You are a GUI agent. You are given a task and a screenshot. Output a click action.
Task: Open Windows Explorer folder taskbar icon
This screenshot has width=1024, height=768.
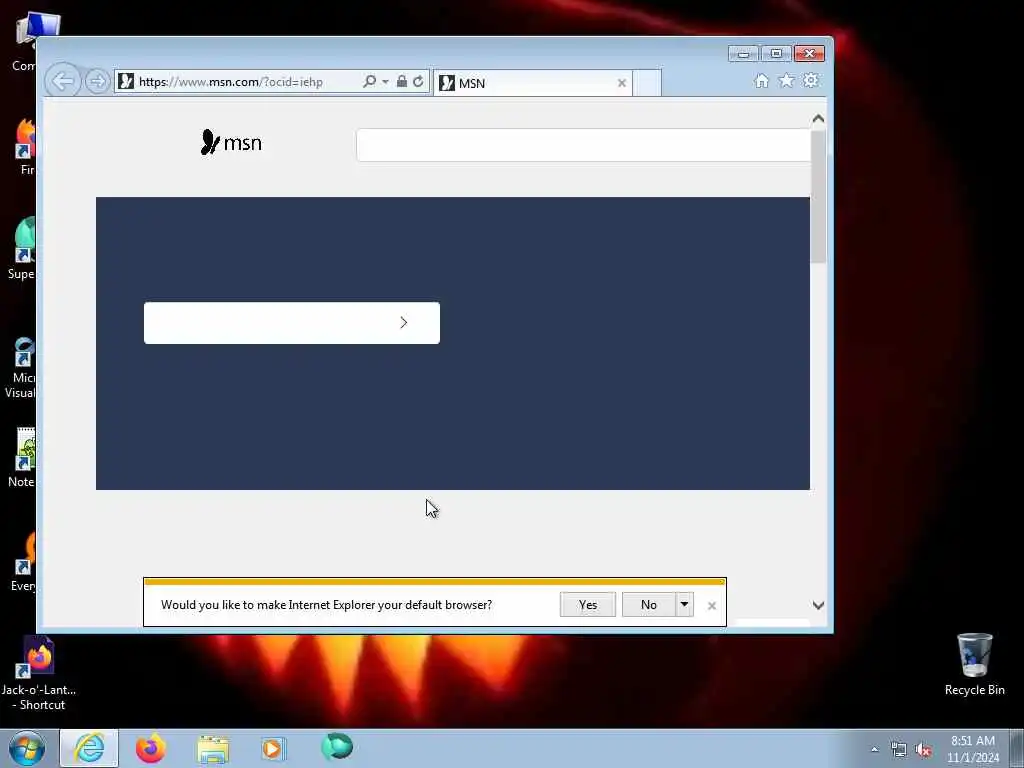pyautogui.click(x=213, y=749)
